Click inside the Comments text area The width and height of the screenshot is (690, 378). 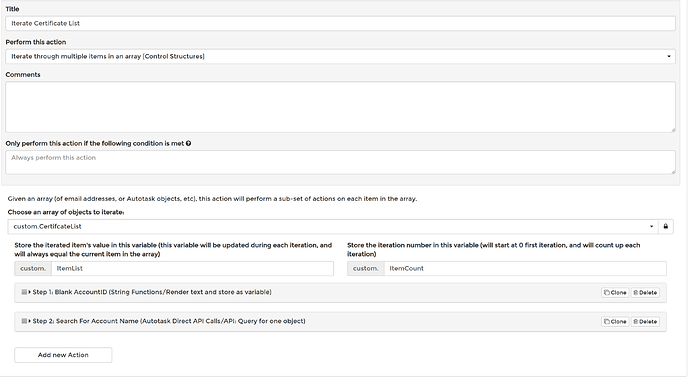pyautogui.click(x=340, y=107)
